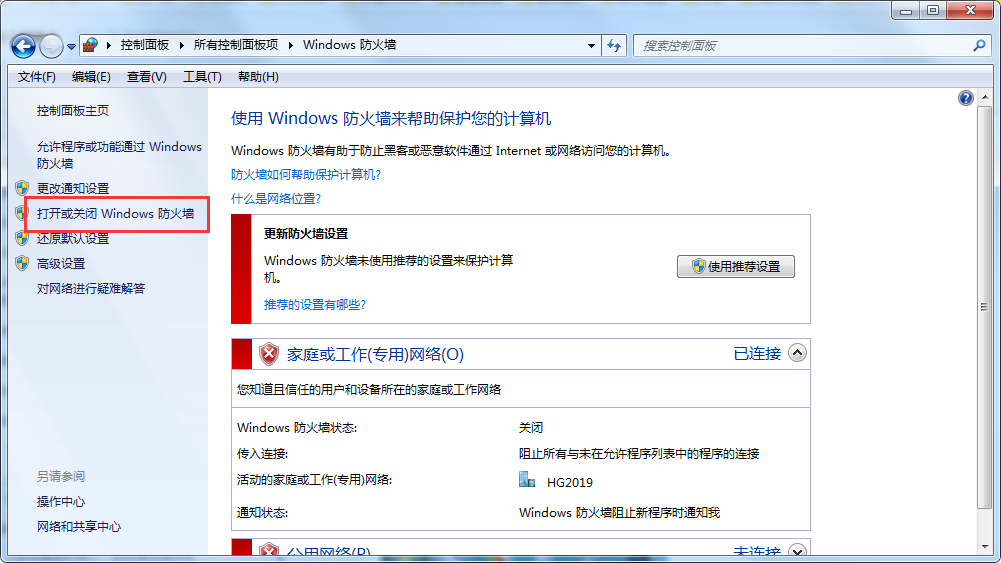
Task: Click 已连接 status text
Action: pyautogui.click(x=757, y=354)
